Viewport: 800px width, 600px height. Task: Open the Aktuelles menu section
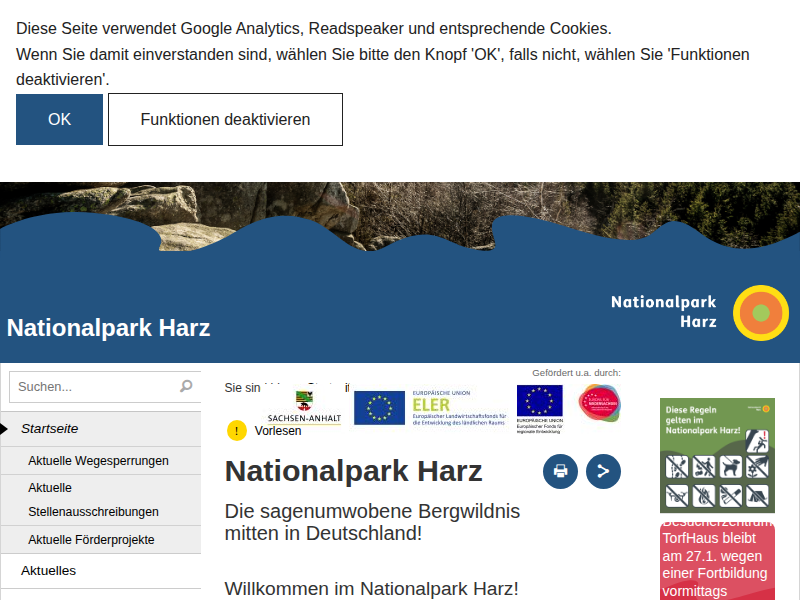pos(48,571)
